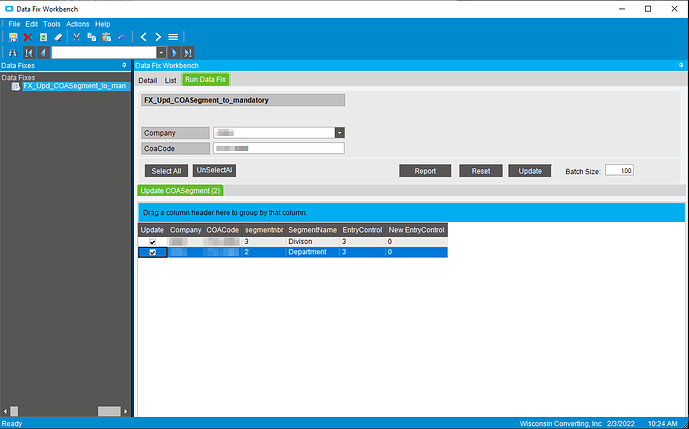
Task: Click the left arrow of Data Fixes scrollbar
Action: [5, 411]
